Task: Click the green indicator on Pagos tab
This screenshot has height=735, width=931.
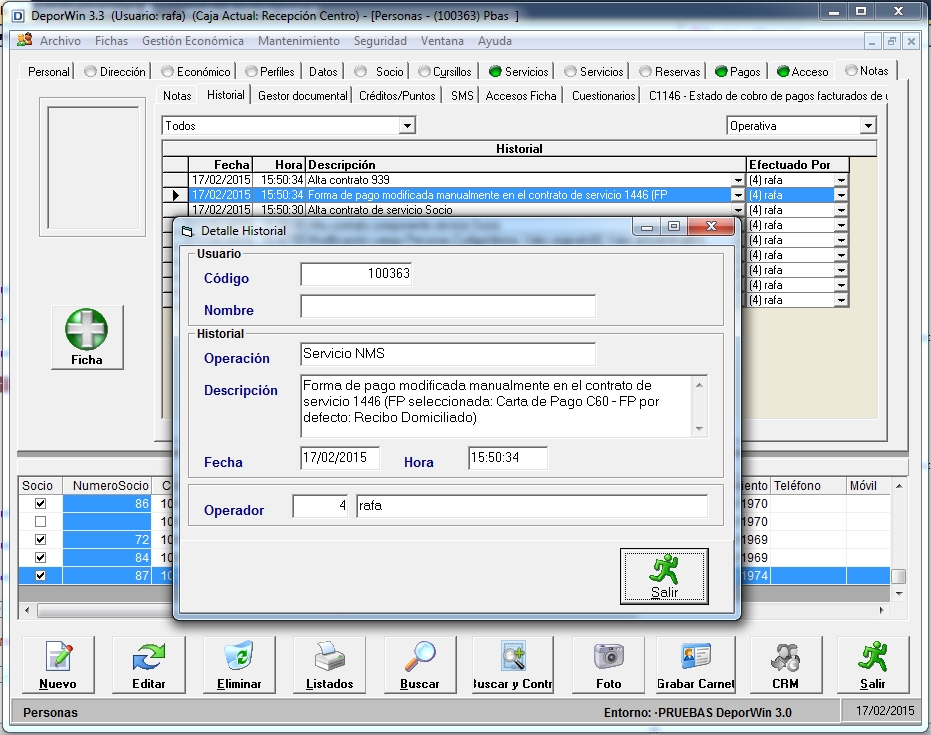Action: [x=721, y=72]
